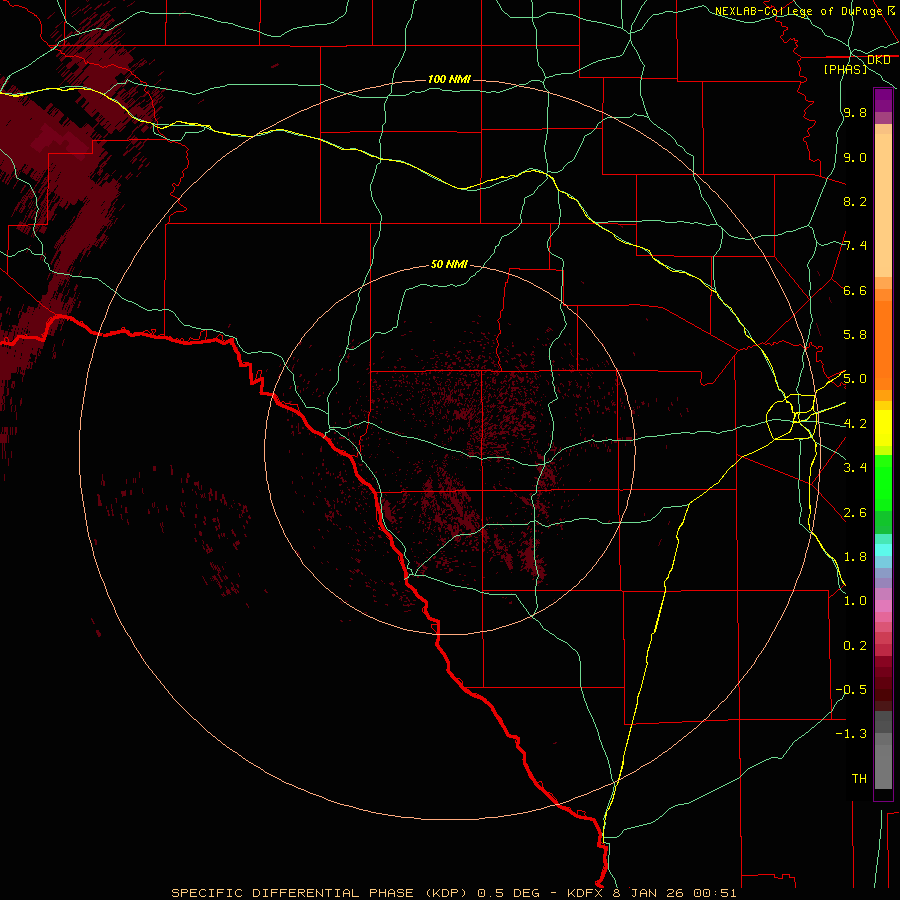Click the TH threshold label on the scale

pyautogui.click(x=859, y=779)
